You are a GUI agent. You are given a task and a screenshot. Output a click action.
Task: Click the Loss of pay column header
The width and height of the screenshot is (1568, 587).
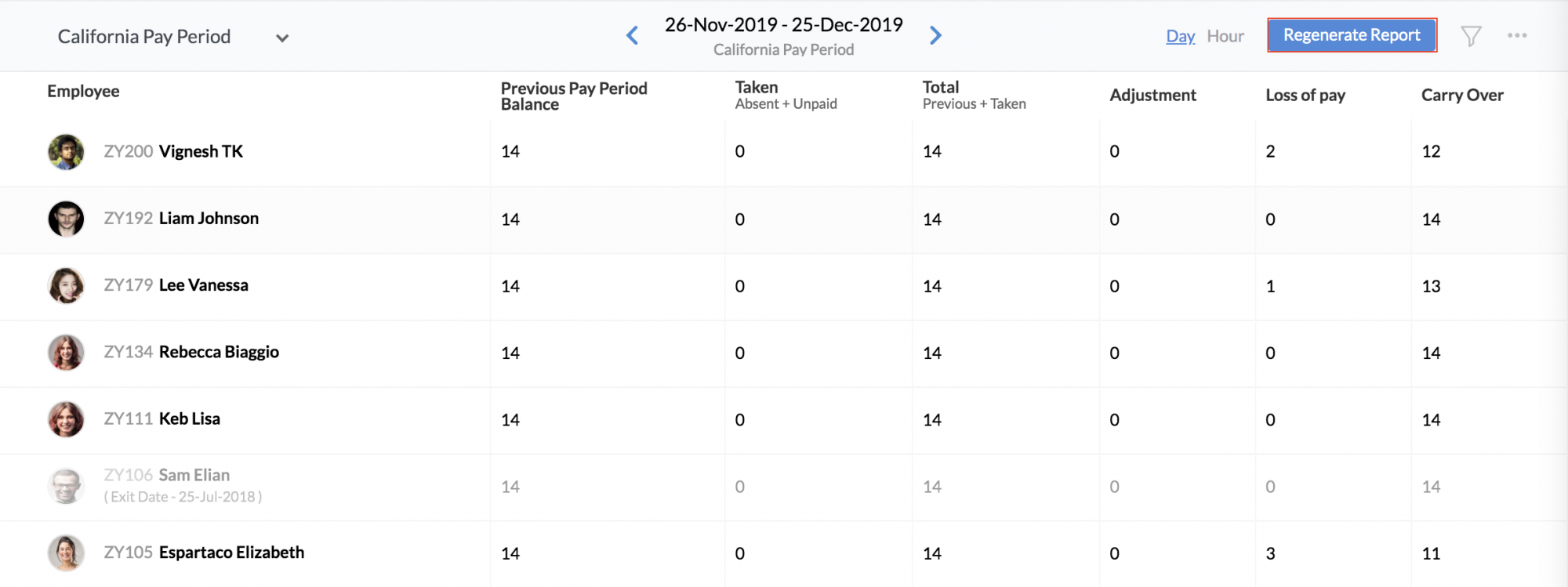1305,96
